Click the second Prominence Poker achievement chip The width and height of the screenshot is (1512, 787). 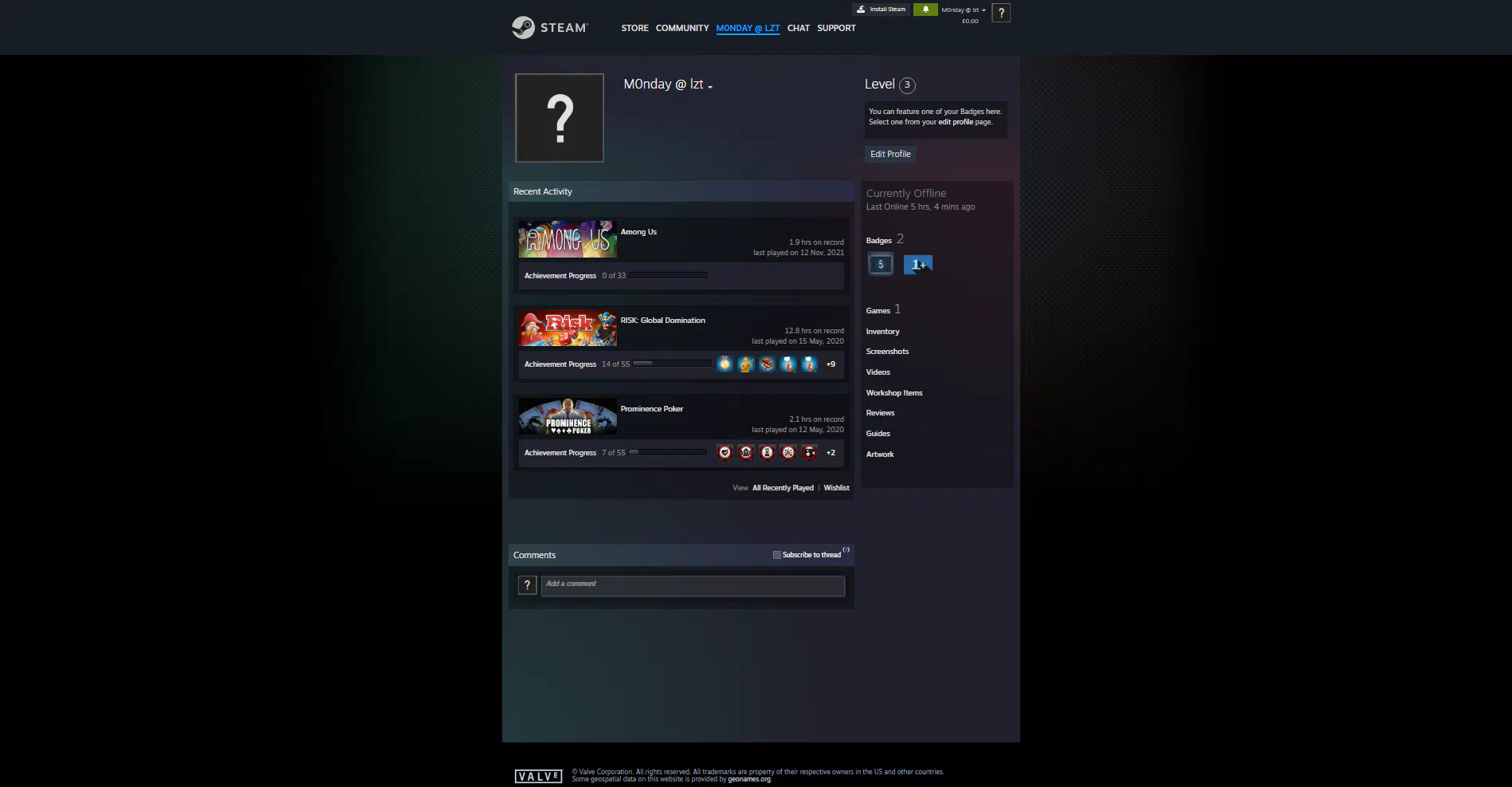click(x=746, y=453)
